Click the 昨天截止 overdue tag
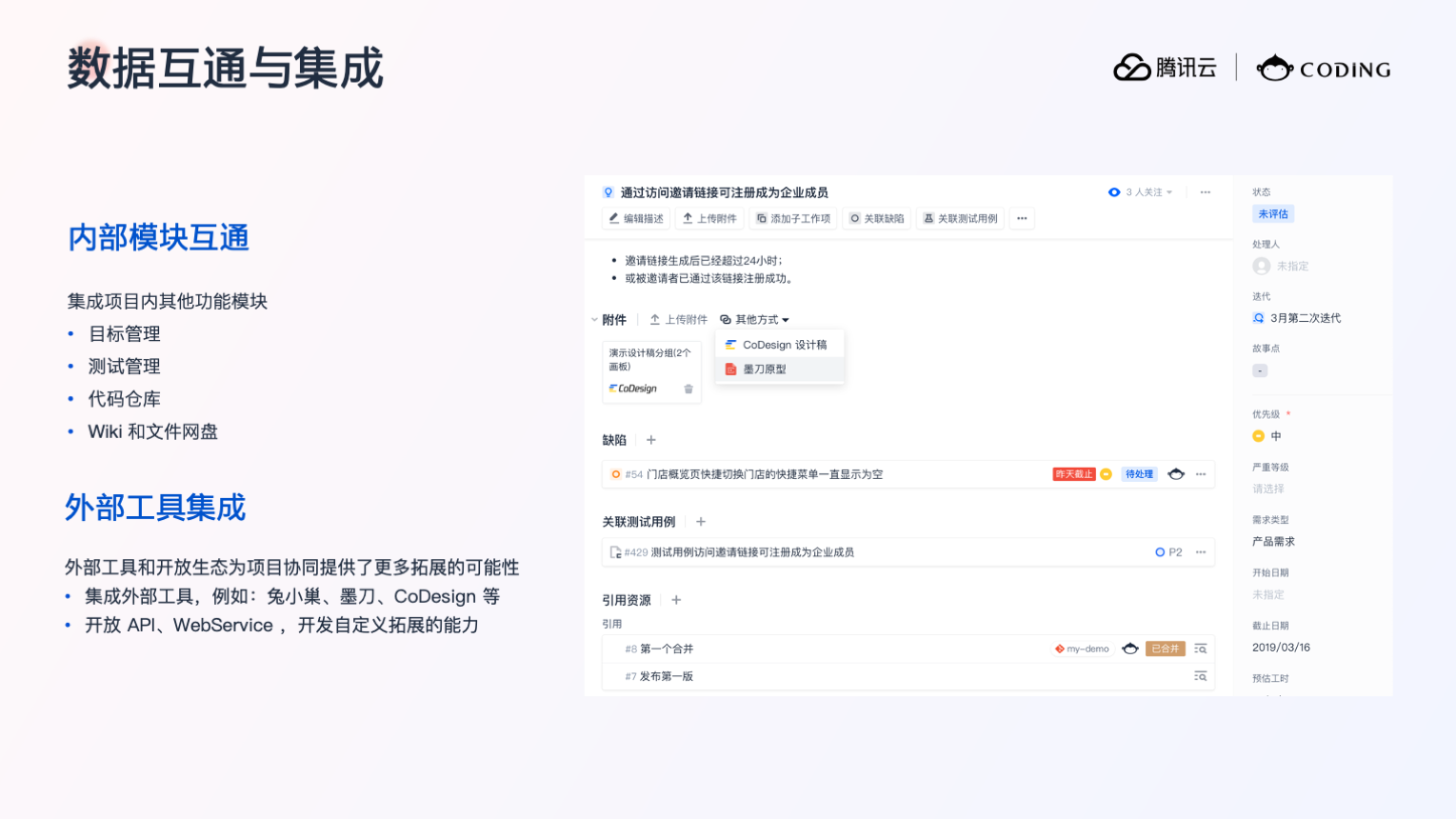This screenshot has height=819, width=1456. [1074, 474]
